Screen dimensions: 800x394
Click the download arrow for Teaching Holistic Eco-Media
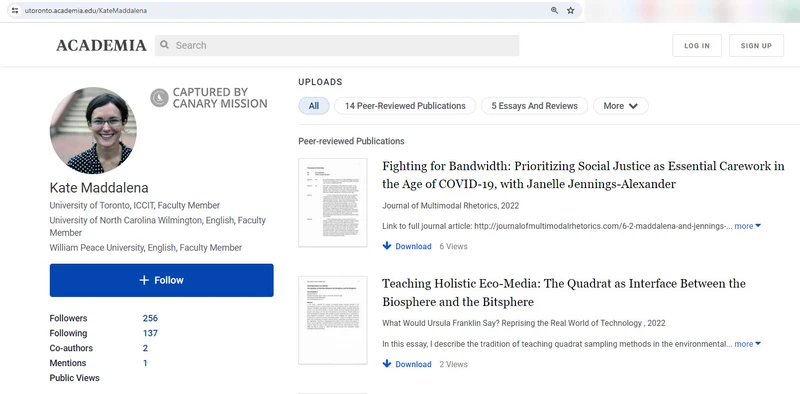(387, 364)
